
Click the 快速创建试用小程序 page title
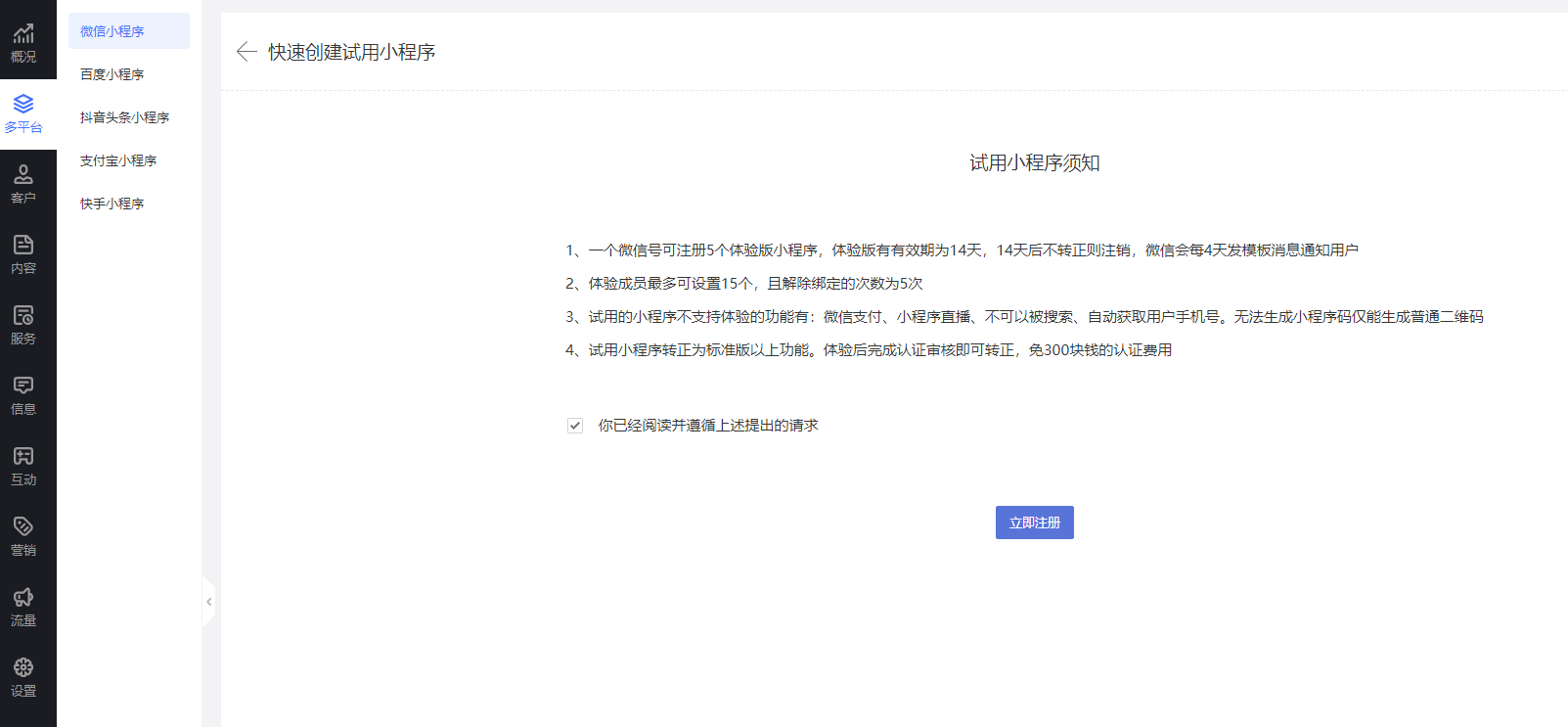pyautogui.click(x=352, y=52)
